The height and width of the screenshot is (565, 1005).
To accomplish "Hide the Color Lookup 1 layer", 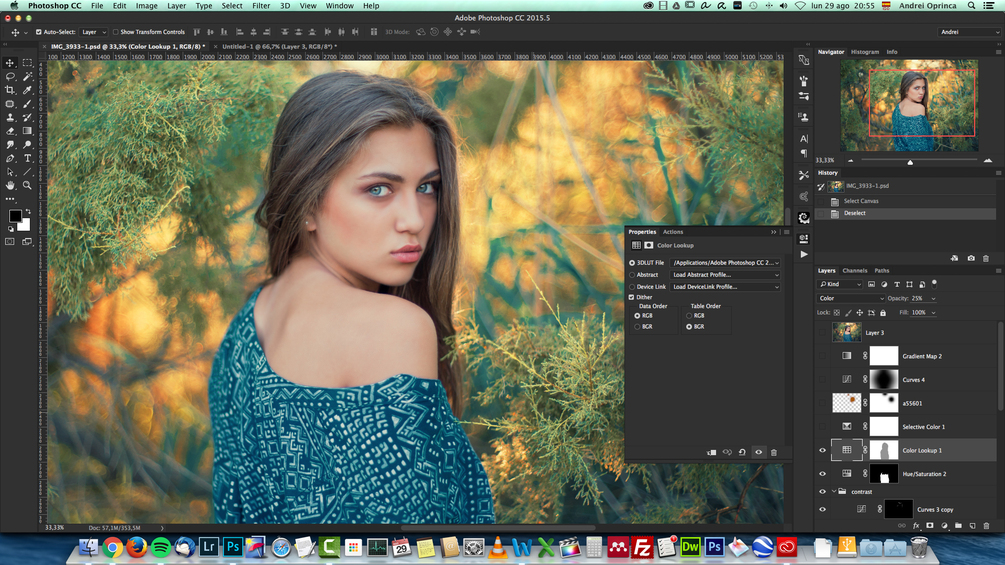I will [822, 450].
